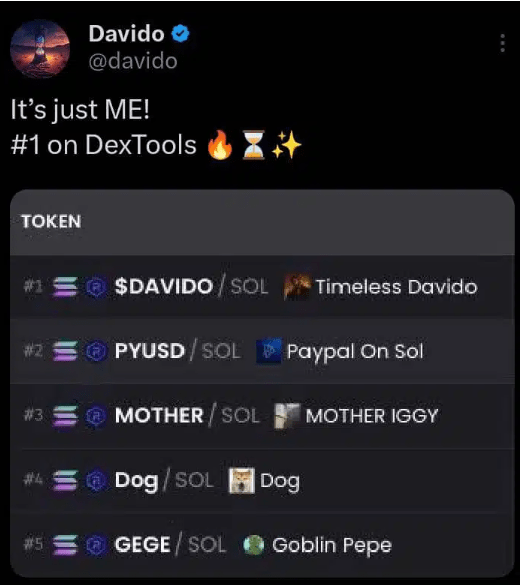Screen dimensions: 520x585
Task: Click the MOTHER IGGY token logo
Action: [287, 416]
